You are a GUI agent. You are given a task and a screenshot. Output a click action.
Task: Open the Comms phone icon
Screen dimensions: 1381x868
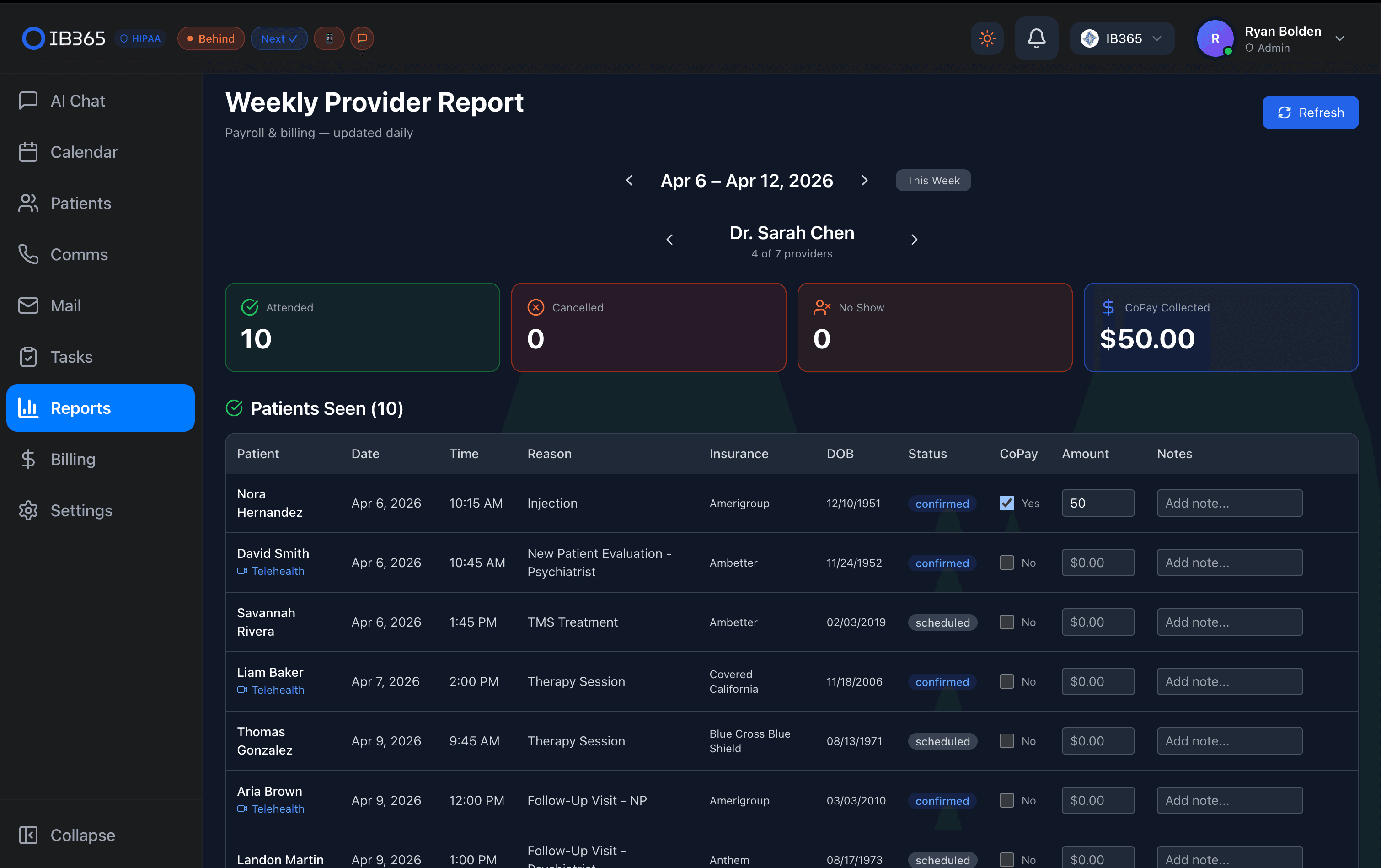(x=29, y=254)
